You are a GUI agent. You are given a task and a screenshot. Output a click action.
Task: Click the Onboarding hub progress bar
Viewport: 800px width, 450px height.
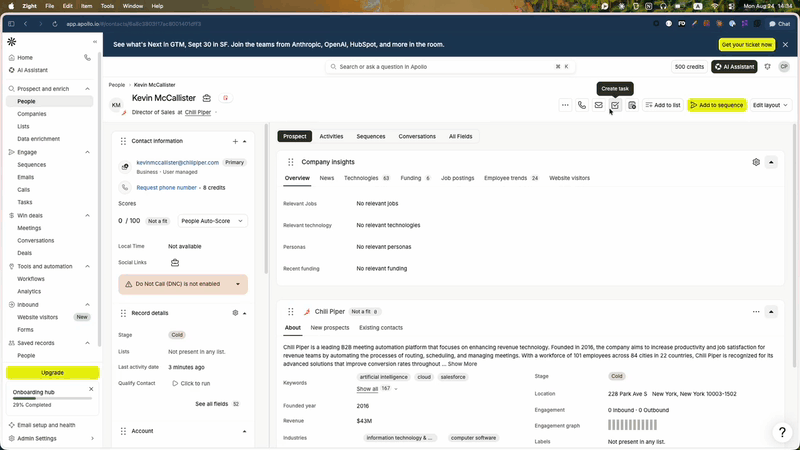click(x=52, y=398)
